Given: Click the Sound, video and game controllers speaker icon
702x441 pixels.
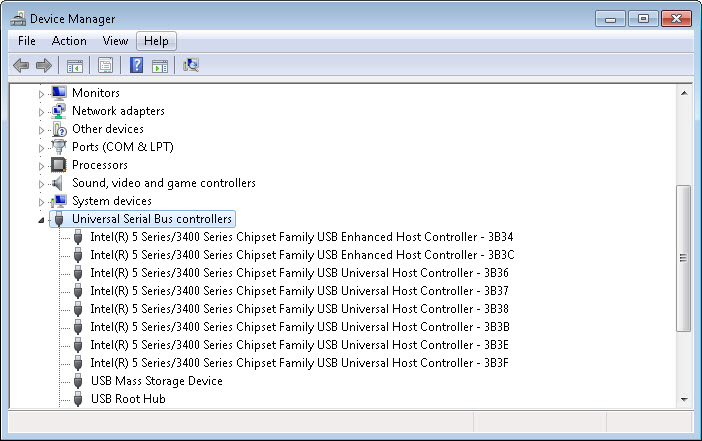Looking at the screenshot, I should pyautogui.click(x=58, y=183).
